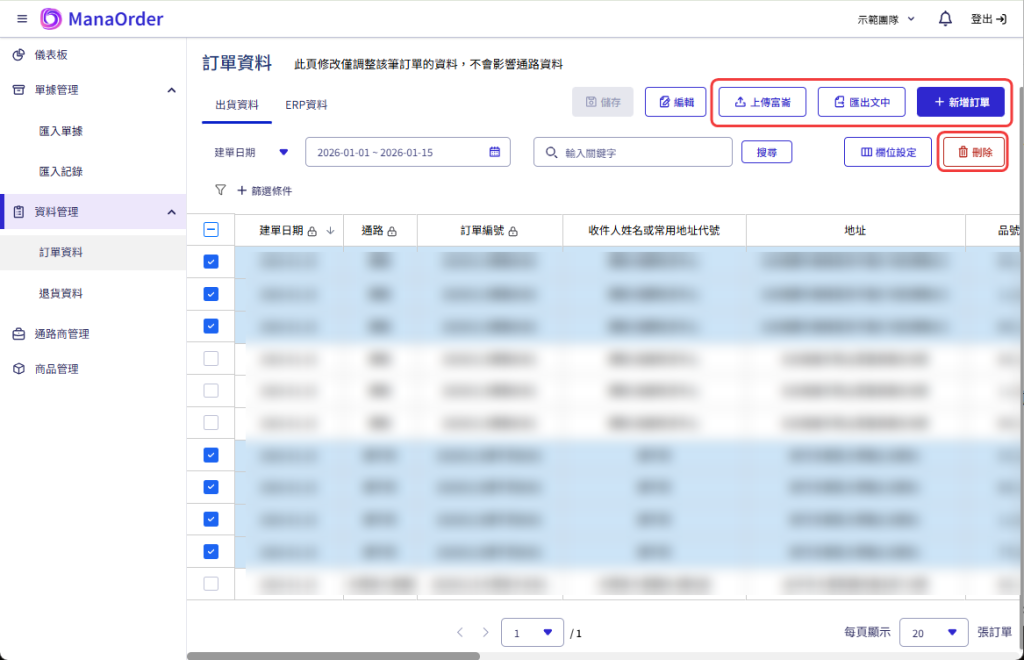Click the sort arrow beside 建單日期 header
1024x660 pixels.
point(330,231)
